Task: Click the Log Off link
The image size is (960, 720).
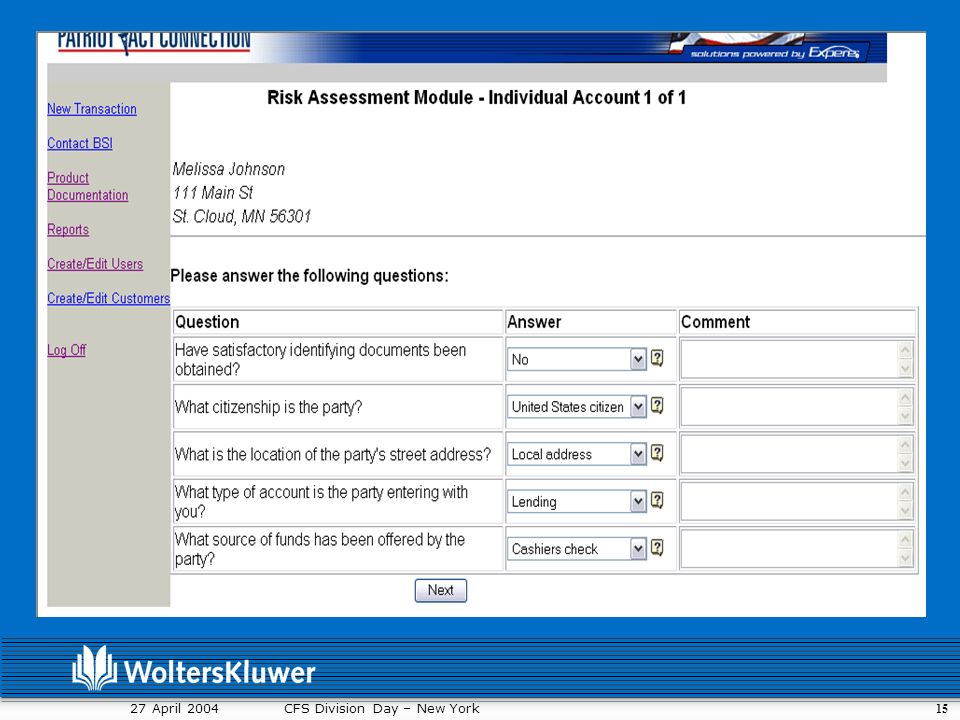Action: (x=67, y=350)
